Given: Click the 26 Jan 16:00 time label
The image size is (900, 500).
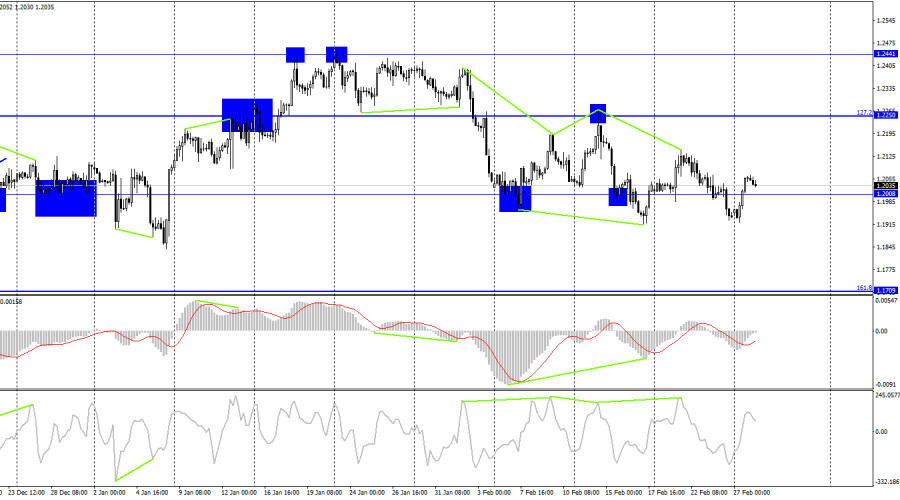Looking at the screenshot, I should click(x=410, y=493).
